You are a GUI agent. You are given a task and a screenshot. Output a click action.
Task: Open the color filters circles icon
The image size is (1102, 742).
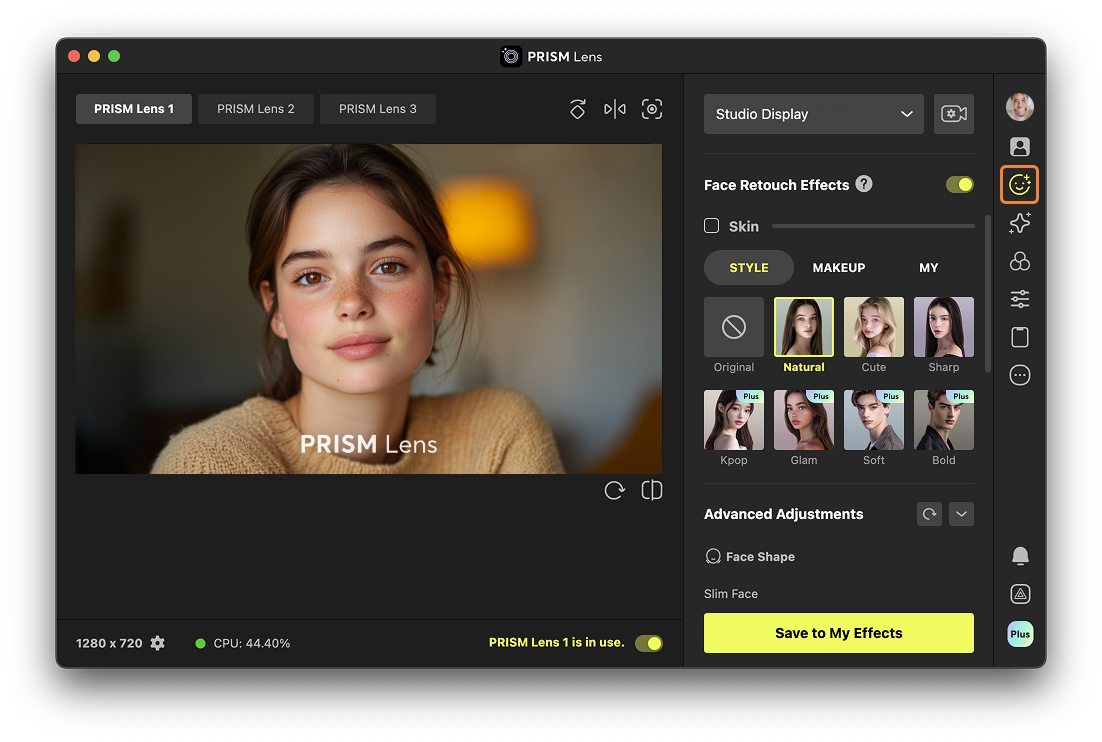point(1020,261)
